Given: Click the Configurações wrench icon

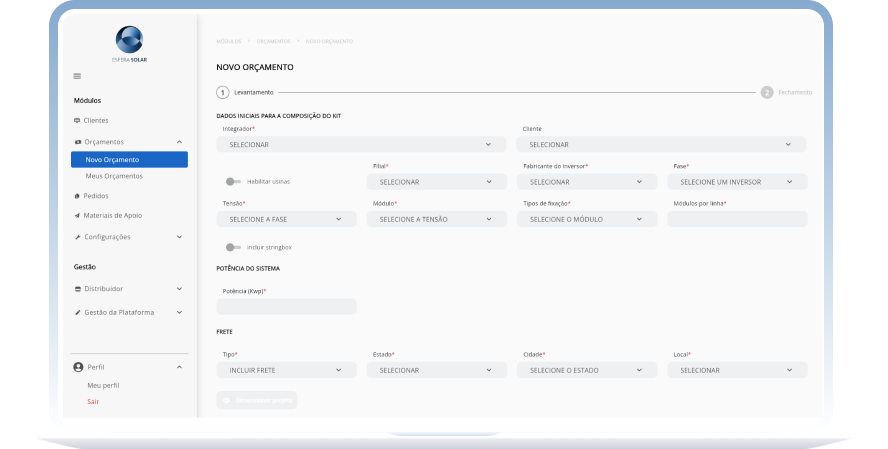Looking at the screenshot, I should coord(77,237).
